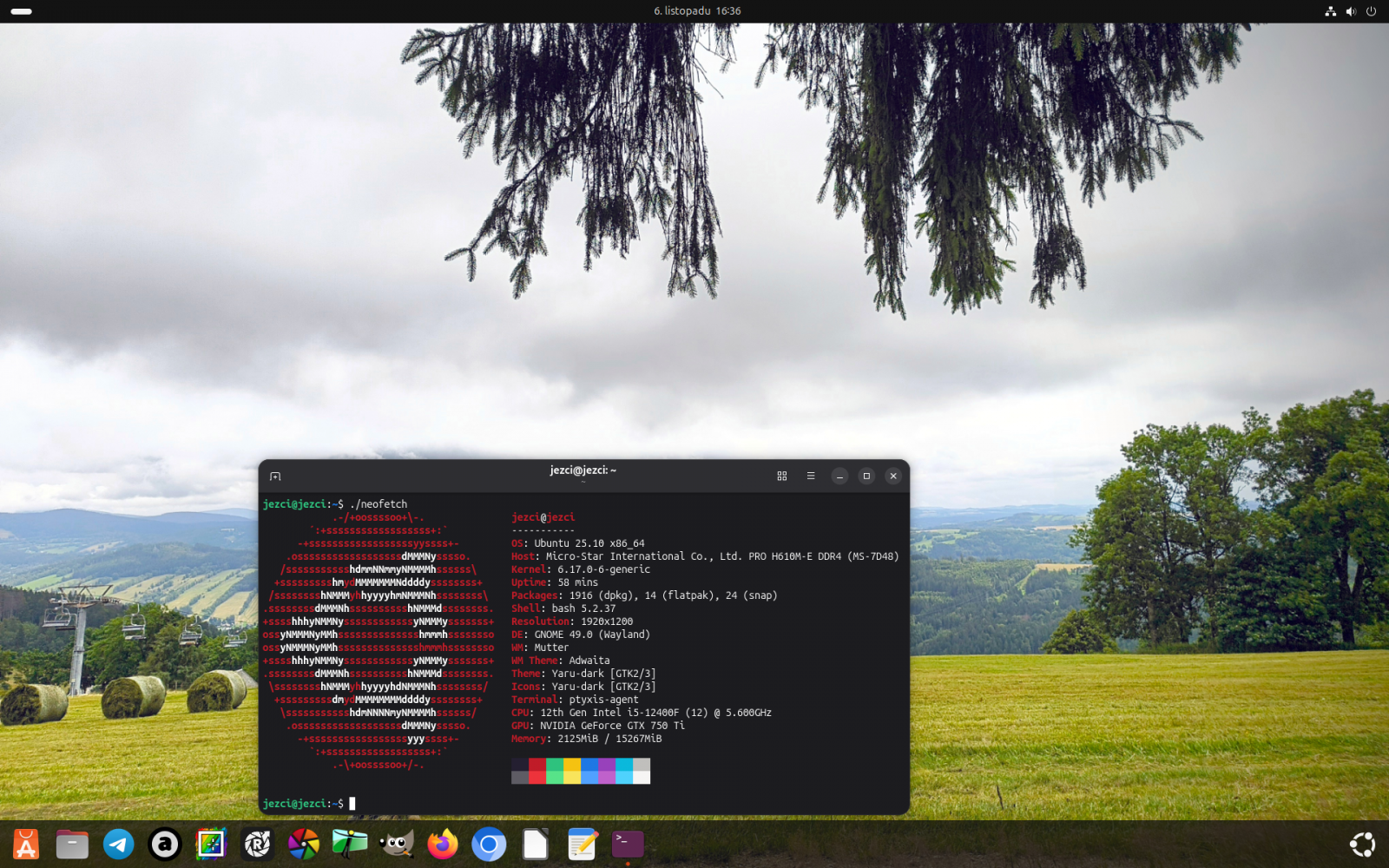Click the GPU line 'NVIDIA GeForce GTX 750 Ti'

tap(598, 726)
